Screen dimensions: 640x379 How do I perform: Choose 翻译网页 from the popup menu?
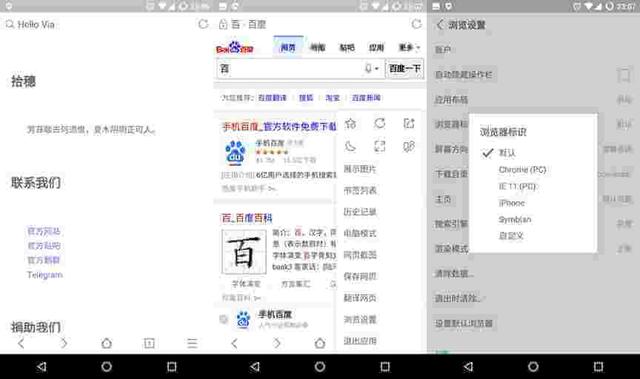pos(360,298)
